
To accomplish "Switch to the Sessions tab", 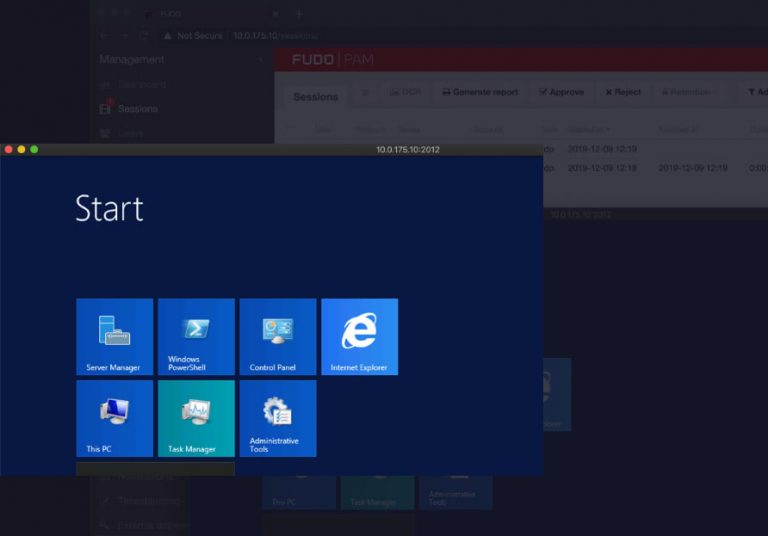I will (x=315, y=97).
